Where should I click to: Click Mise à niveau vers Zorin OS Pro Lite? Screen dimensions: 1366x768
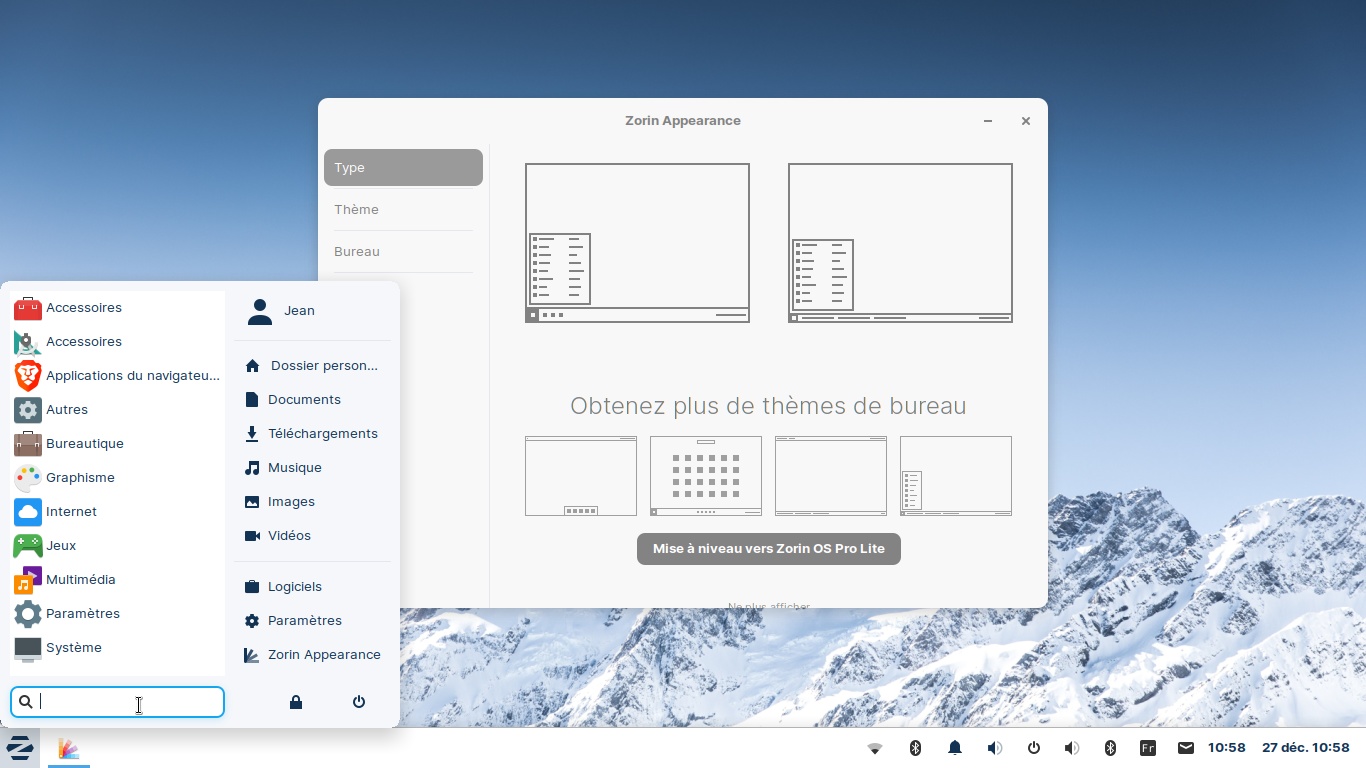(768, 549)
